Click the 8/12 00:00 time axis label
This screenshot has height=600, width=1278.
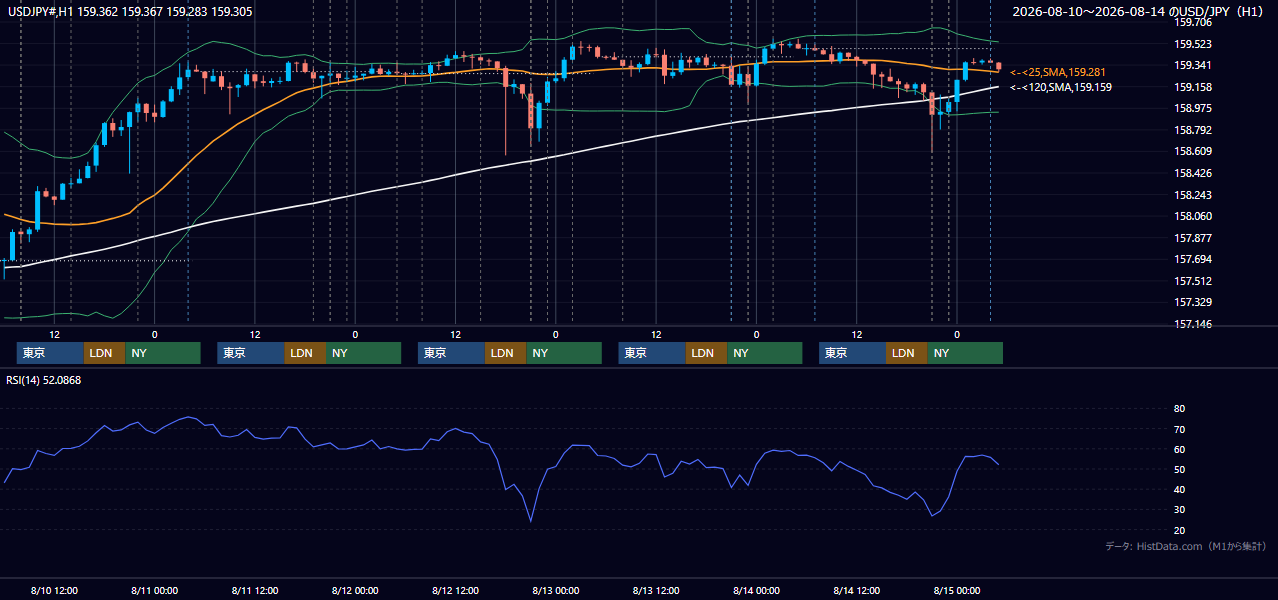pos(355,590)
